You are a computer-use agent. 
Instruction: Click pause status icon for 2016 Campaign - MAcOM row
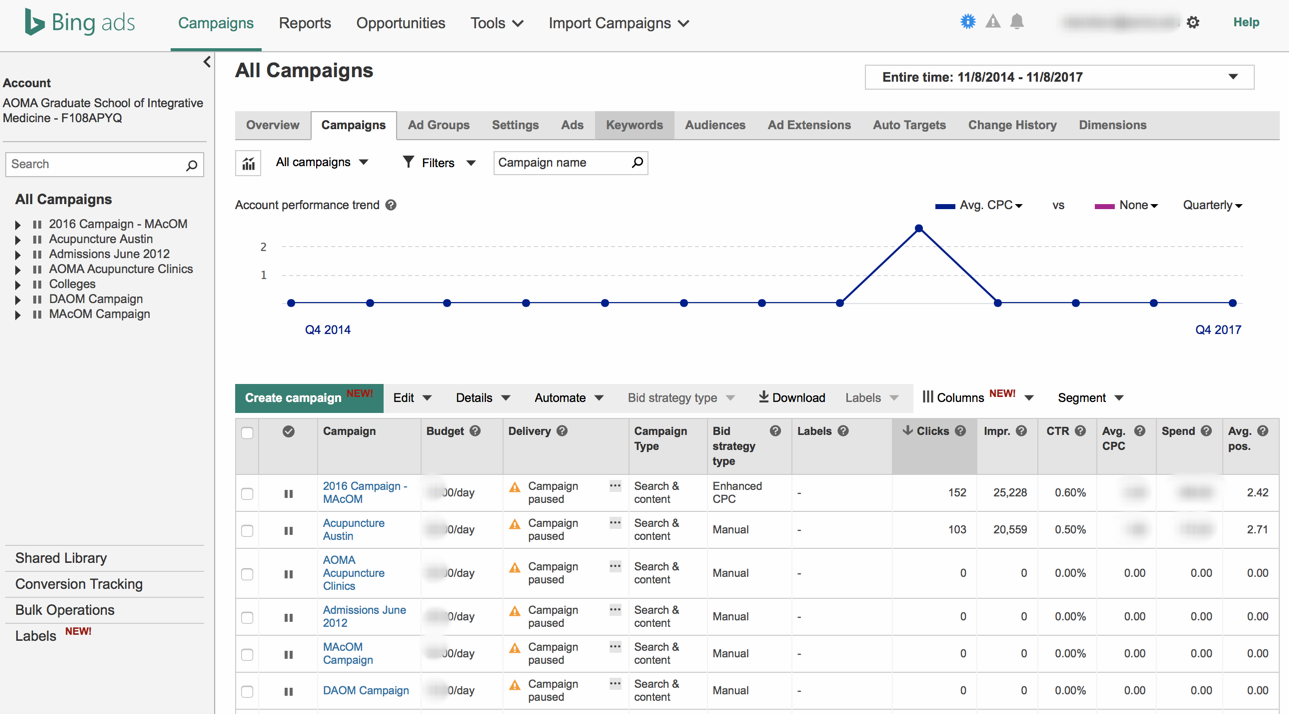[x=288, y=494]
